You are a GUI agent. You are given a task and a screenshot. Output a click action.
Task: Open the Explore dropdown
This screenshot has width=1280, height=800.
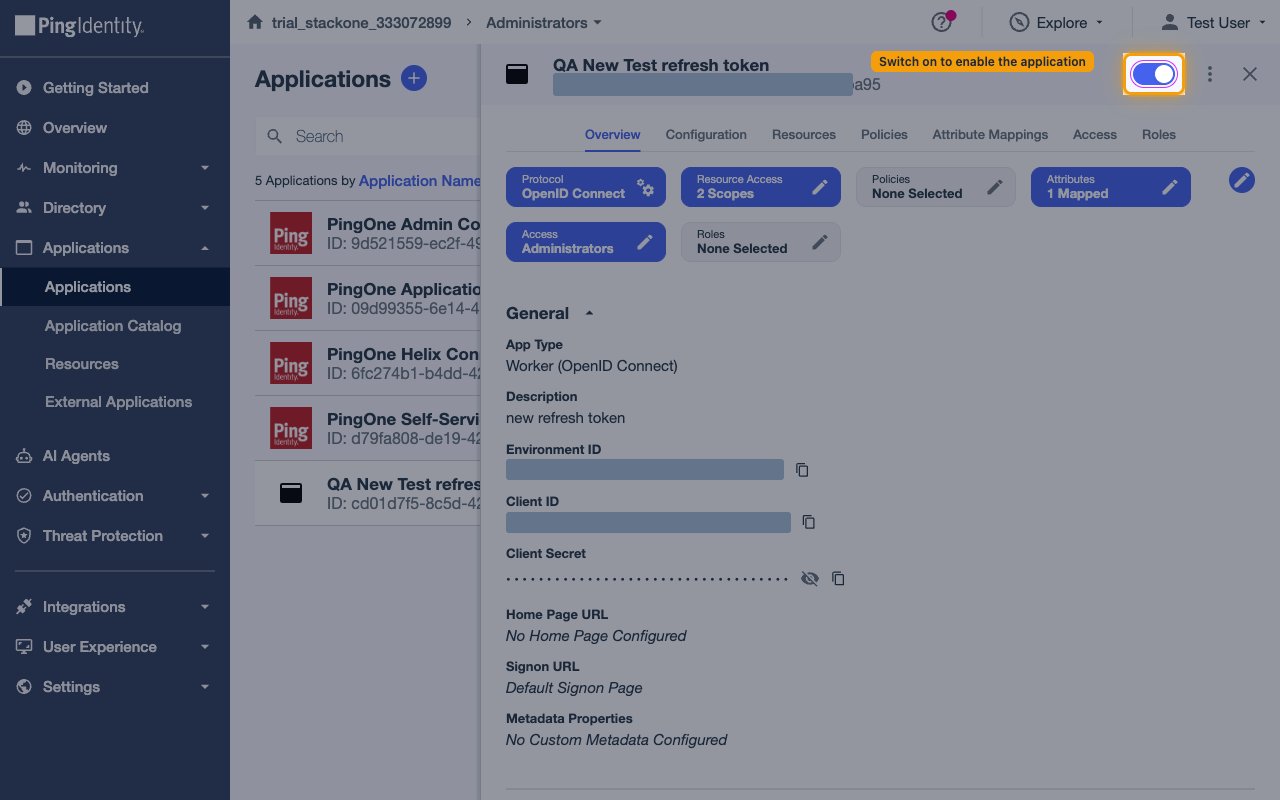tap(1057, 22)
